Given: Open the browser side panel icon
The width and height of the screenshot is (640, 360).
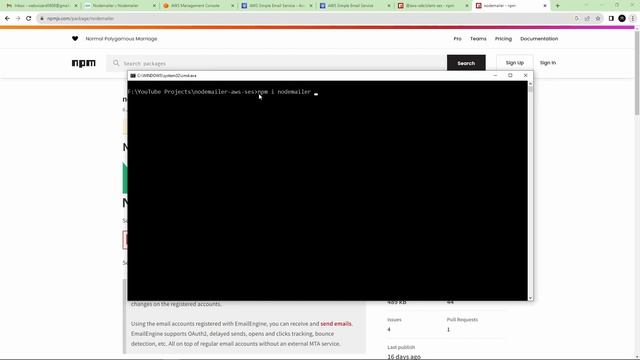Looking at the screenshot, I should (x=611, y=18).
